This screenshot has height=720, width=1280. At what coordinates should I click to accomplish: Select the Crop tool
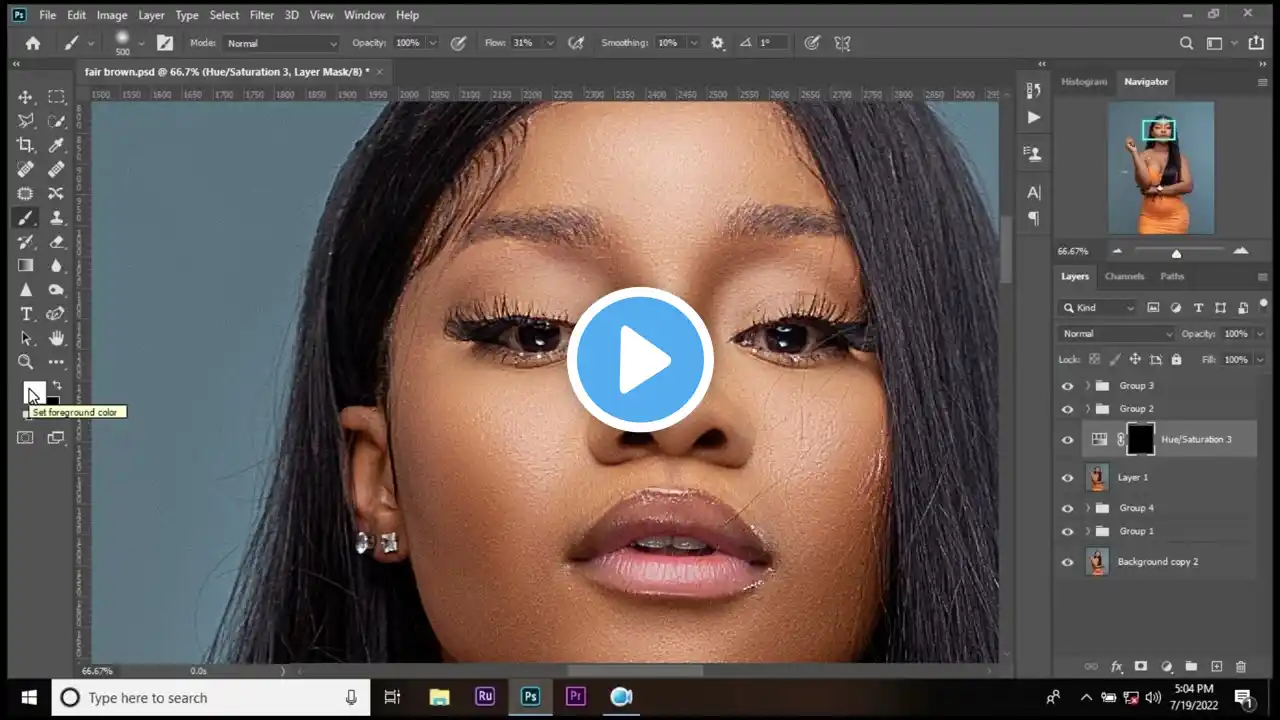[x=26, y=145]
